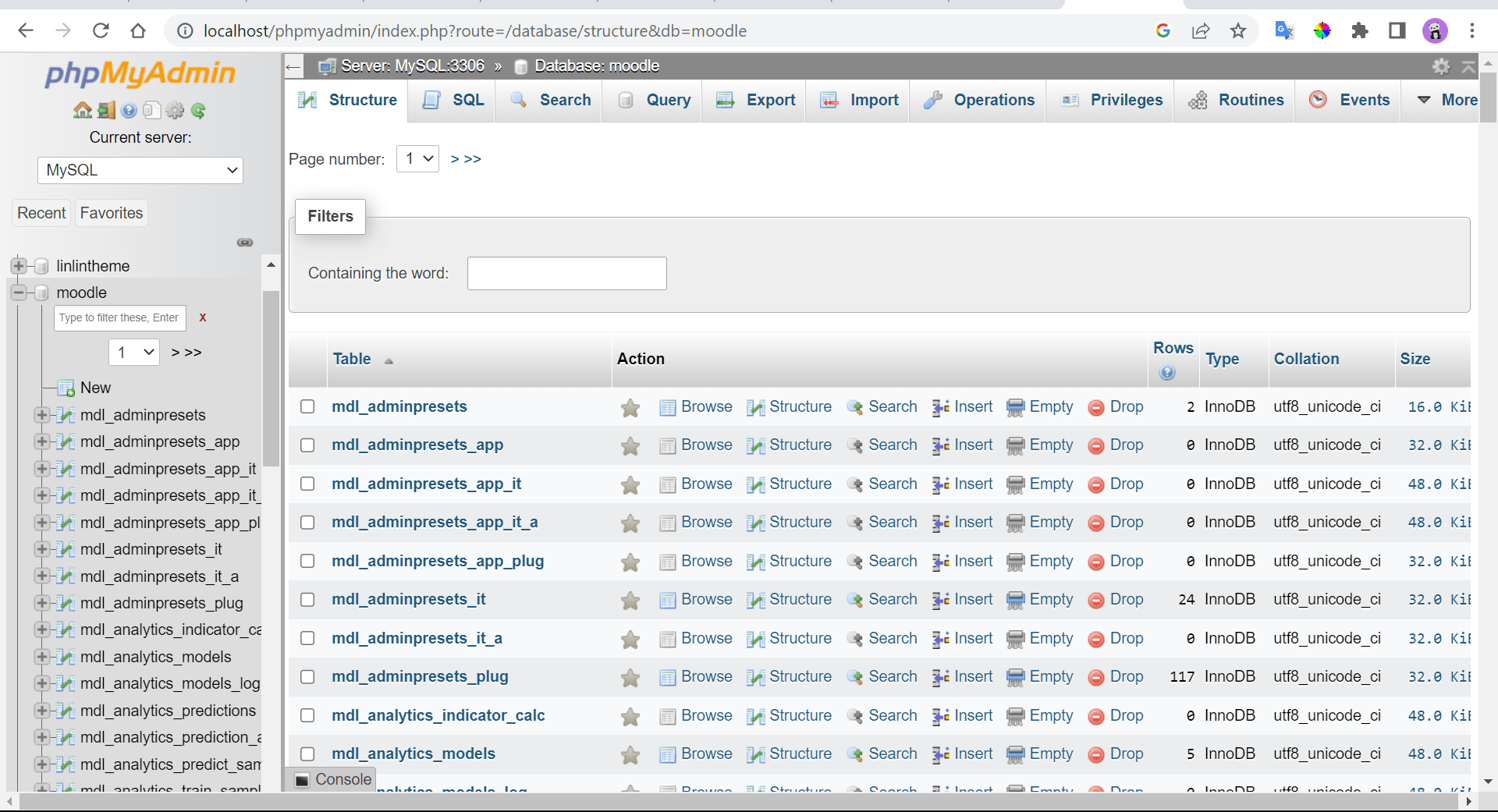This screenshot has height=812, width=1498.
Task: Reload the browser page
Action: click(101, 30)
